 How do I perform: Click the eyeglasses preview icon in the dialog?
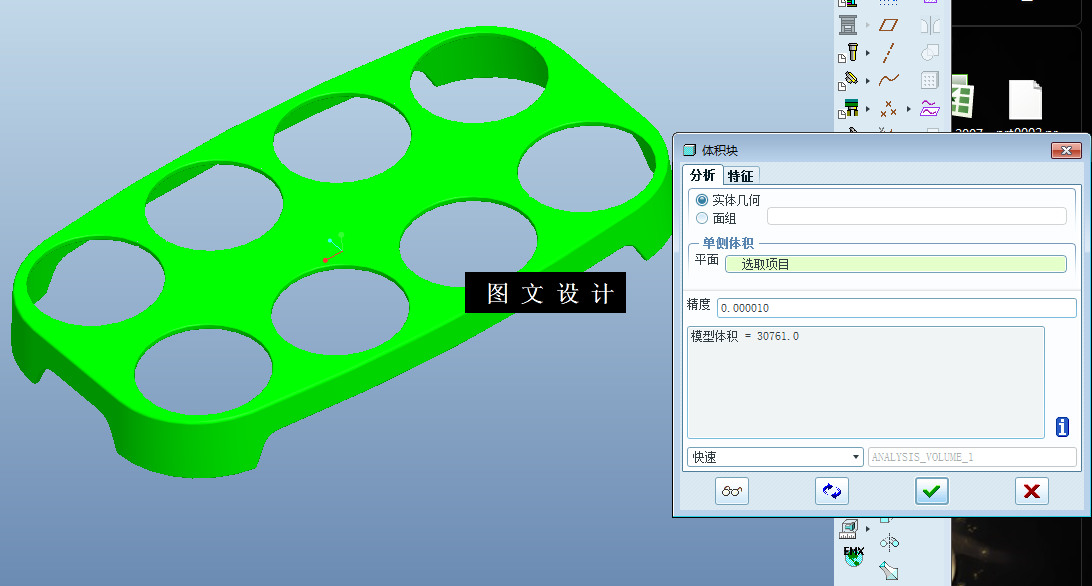click(x=731, y=491)
